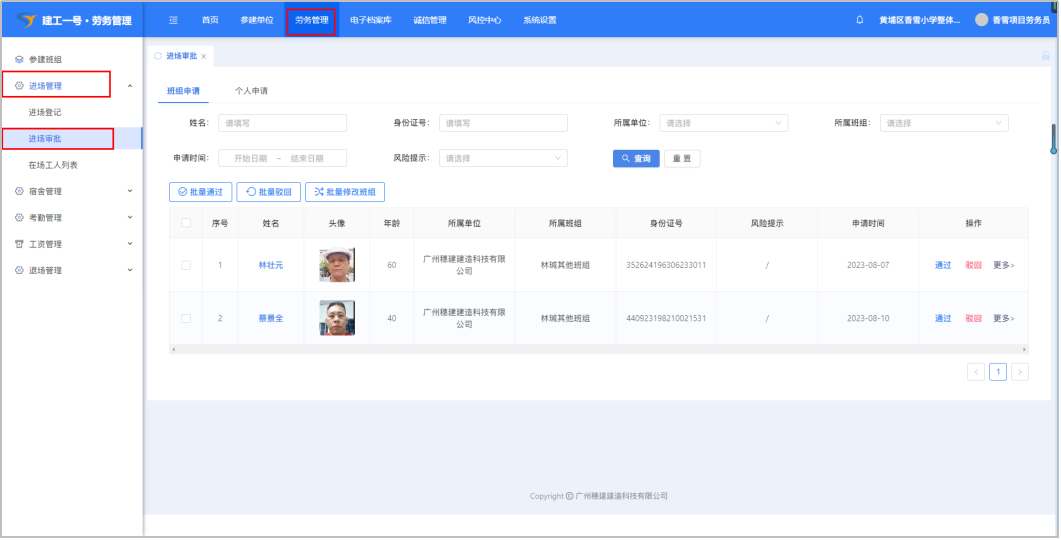Click 林壮元's avatar photo thumbnail
The width and height of the screenshot is (1061, 540).
click(x=337, y=265)
